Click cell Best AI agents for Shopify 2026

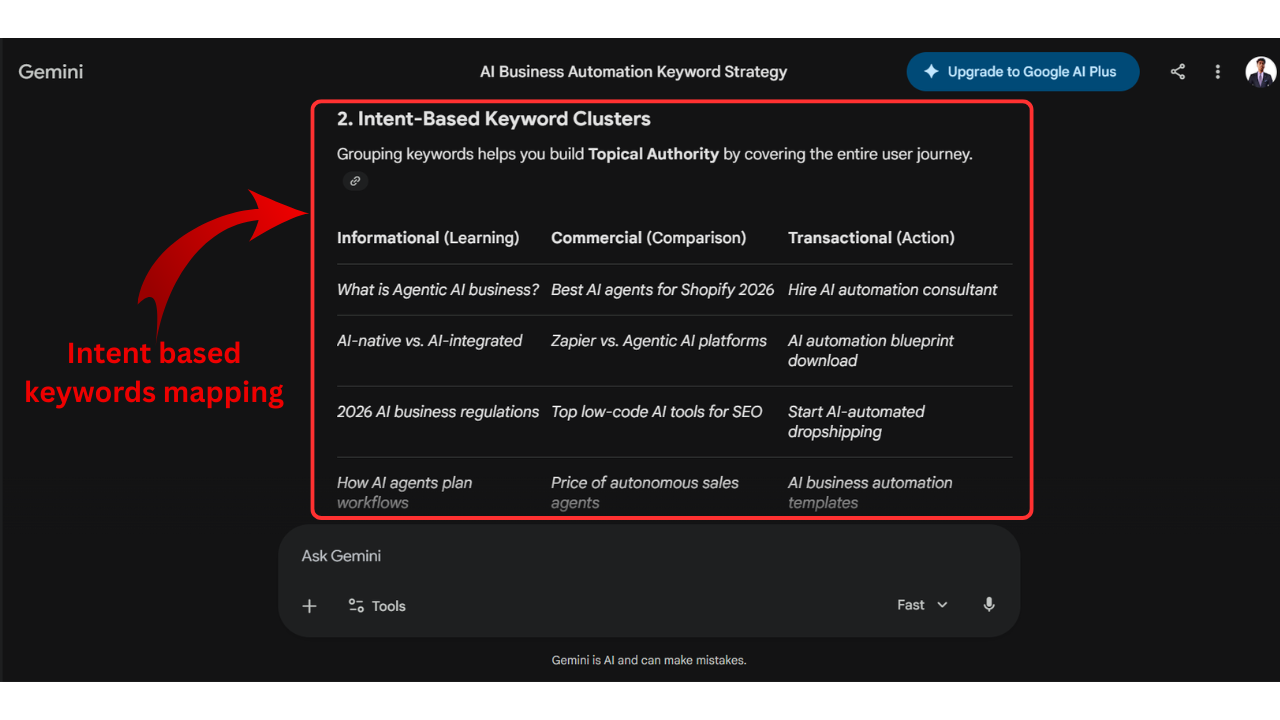click(662, 290)
